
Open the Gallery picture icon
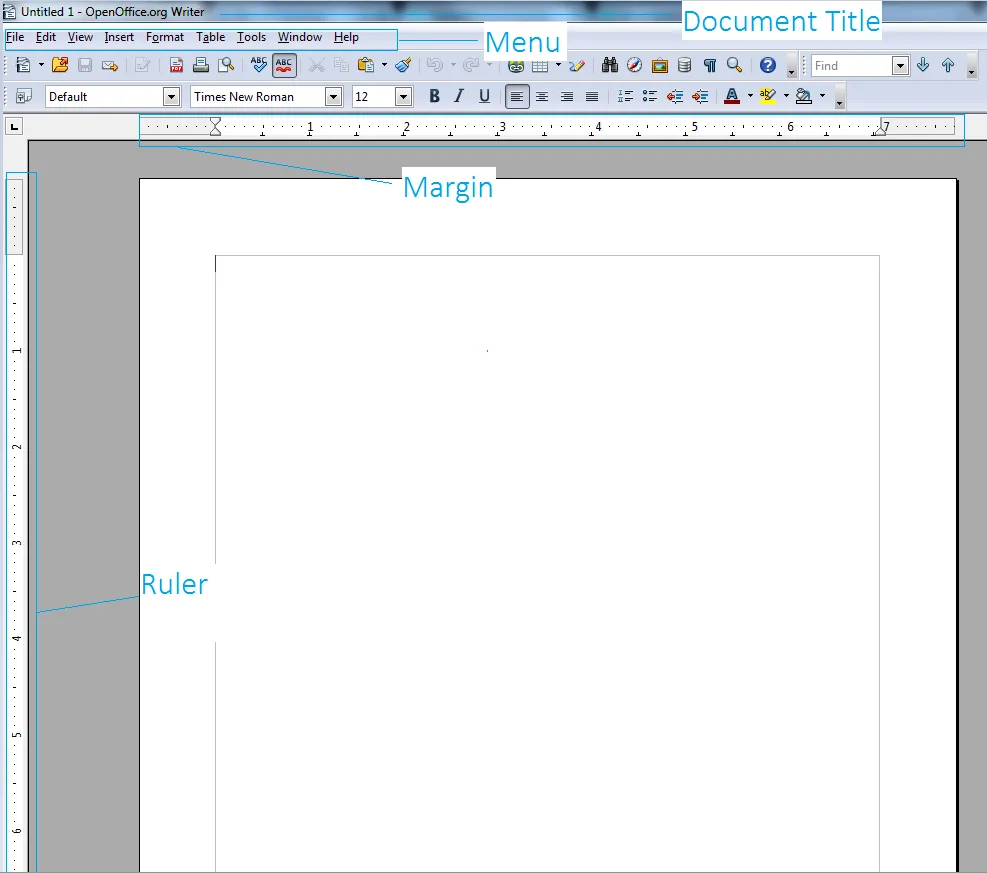[x=660, y=65]
